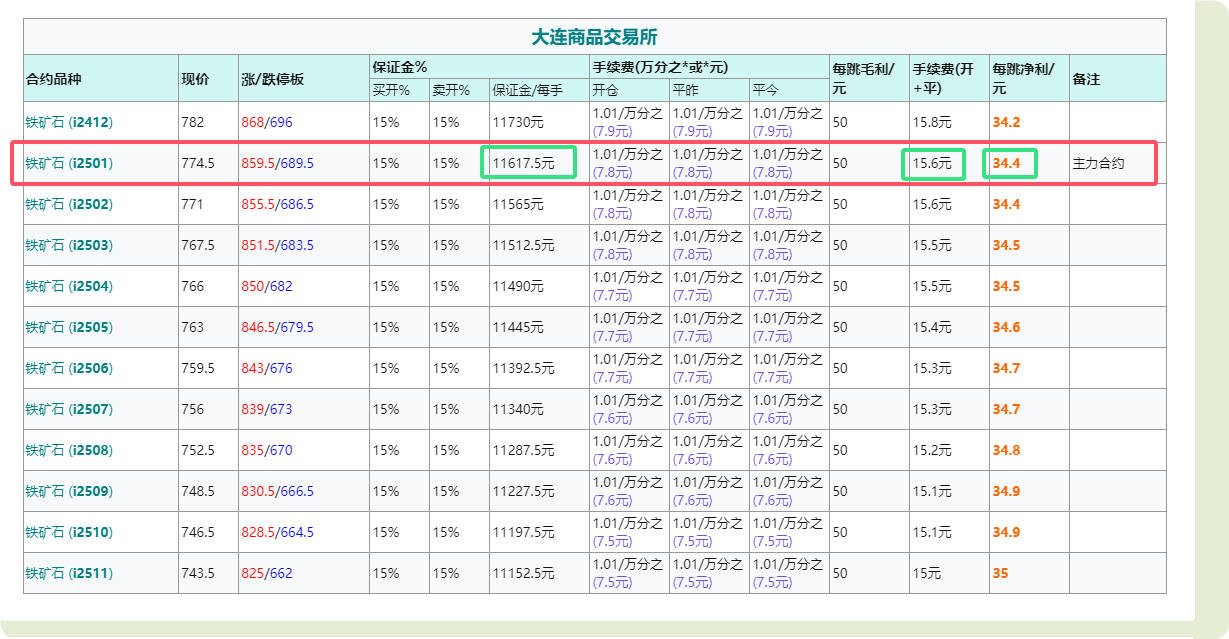
Task: Select the 铁矿石 (i2510) contract link
Action: point(69,532)
